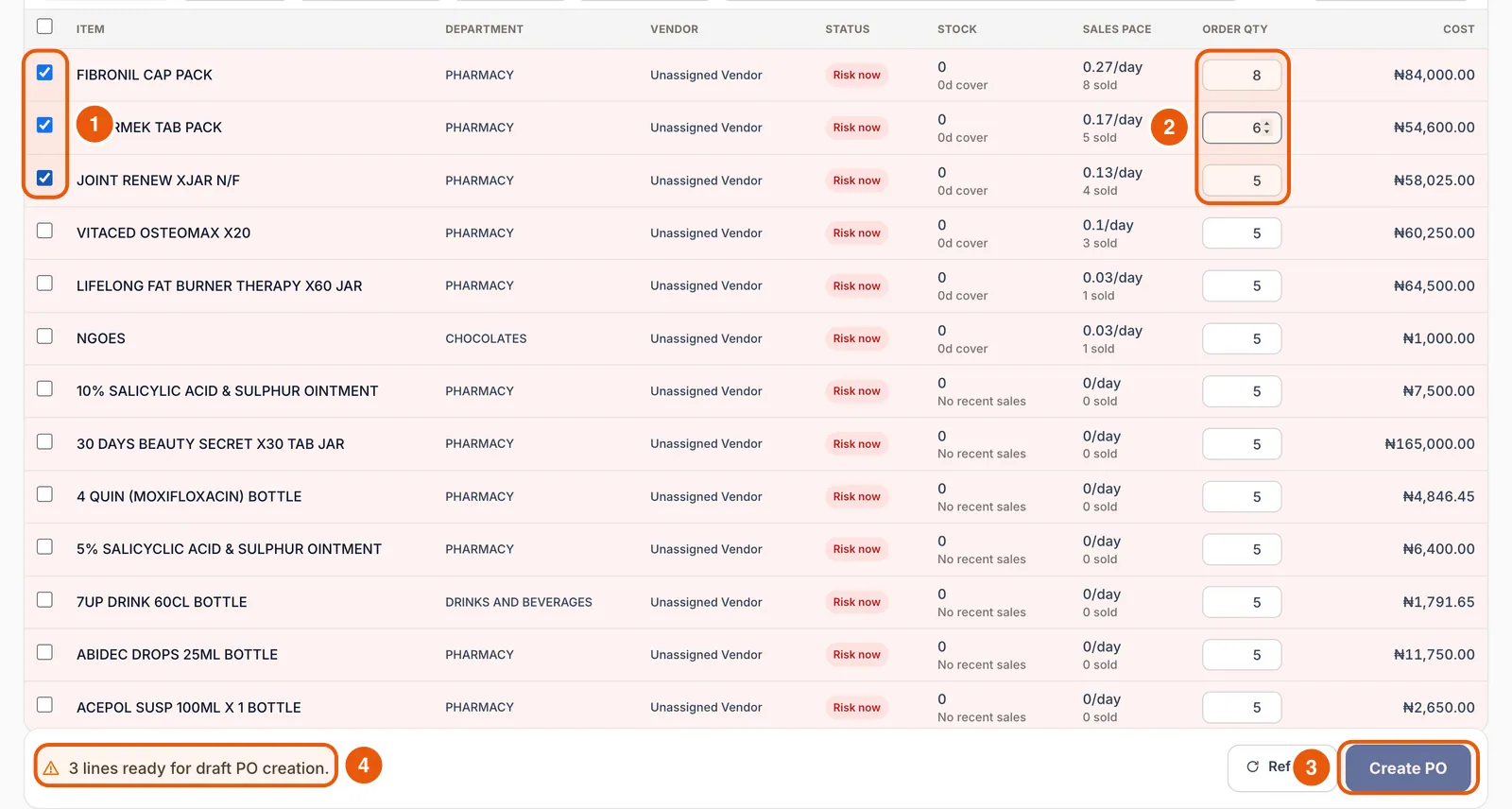Click the SALES PACE column header
1512x809 pixels.
pos(1117,29)
